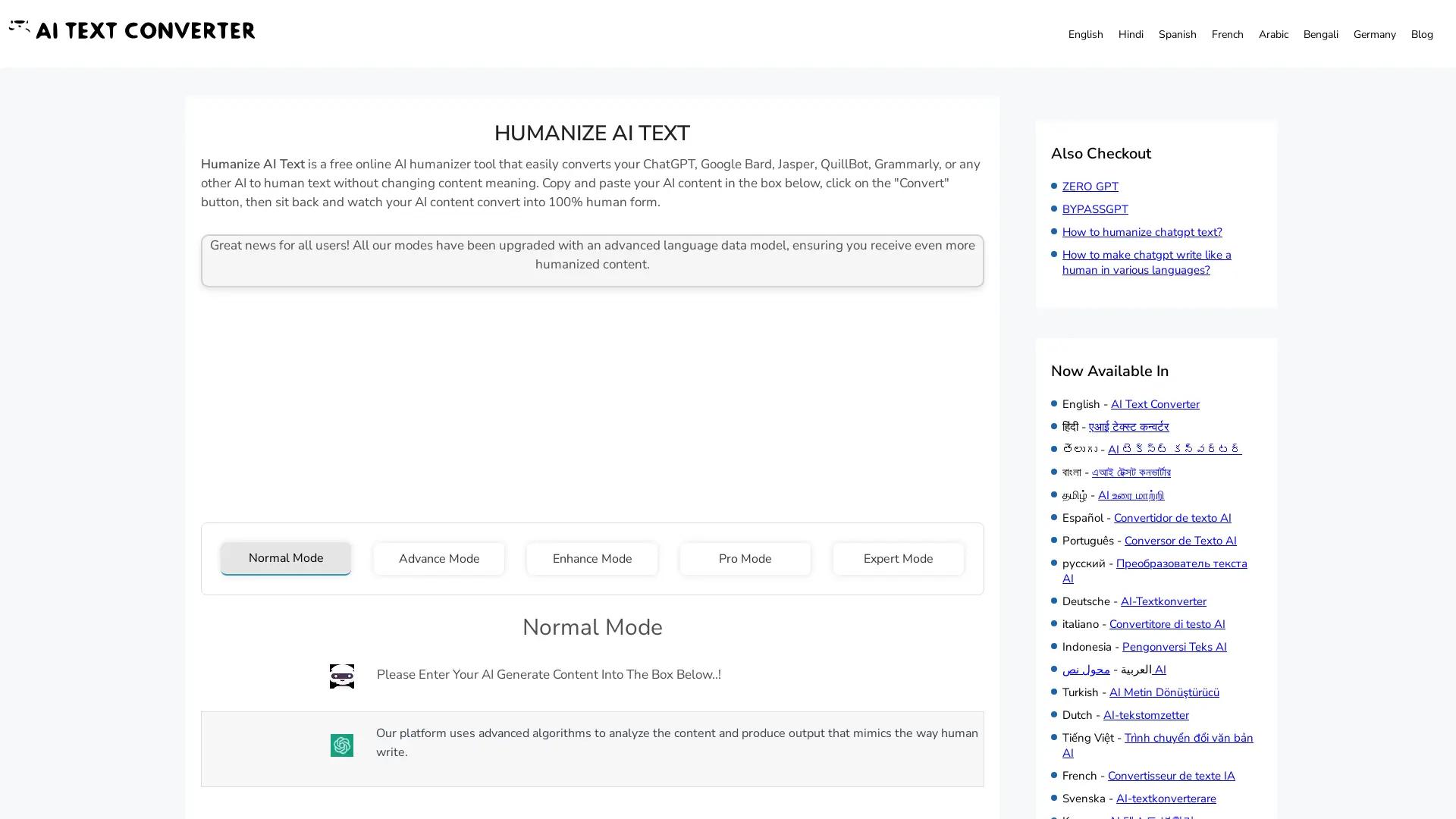Open Pengonversi Teks AI for Indonesian
The height and width of the screenshot is (819, 1456).
click(x=1174, y=647)
